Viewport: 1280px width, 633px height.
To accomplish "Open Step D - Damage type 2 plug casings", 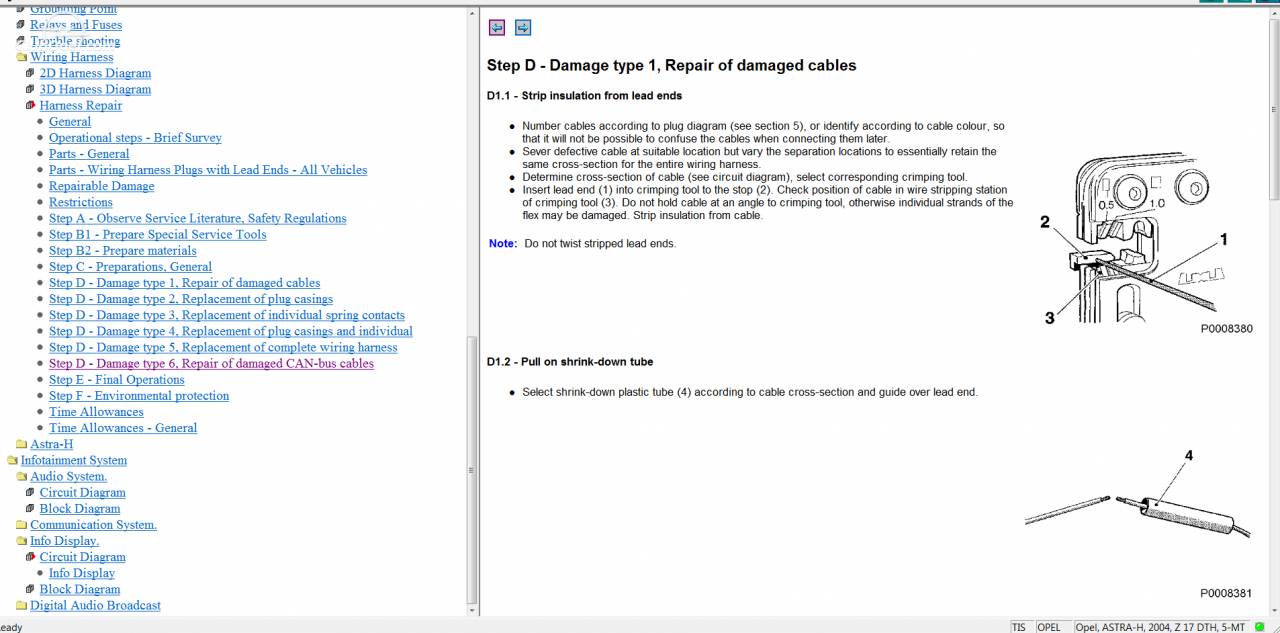I will point(191,299).
